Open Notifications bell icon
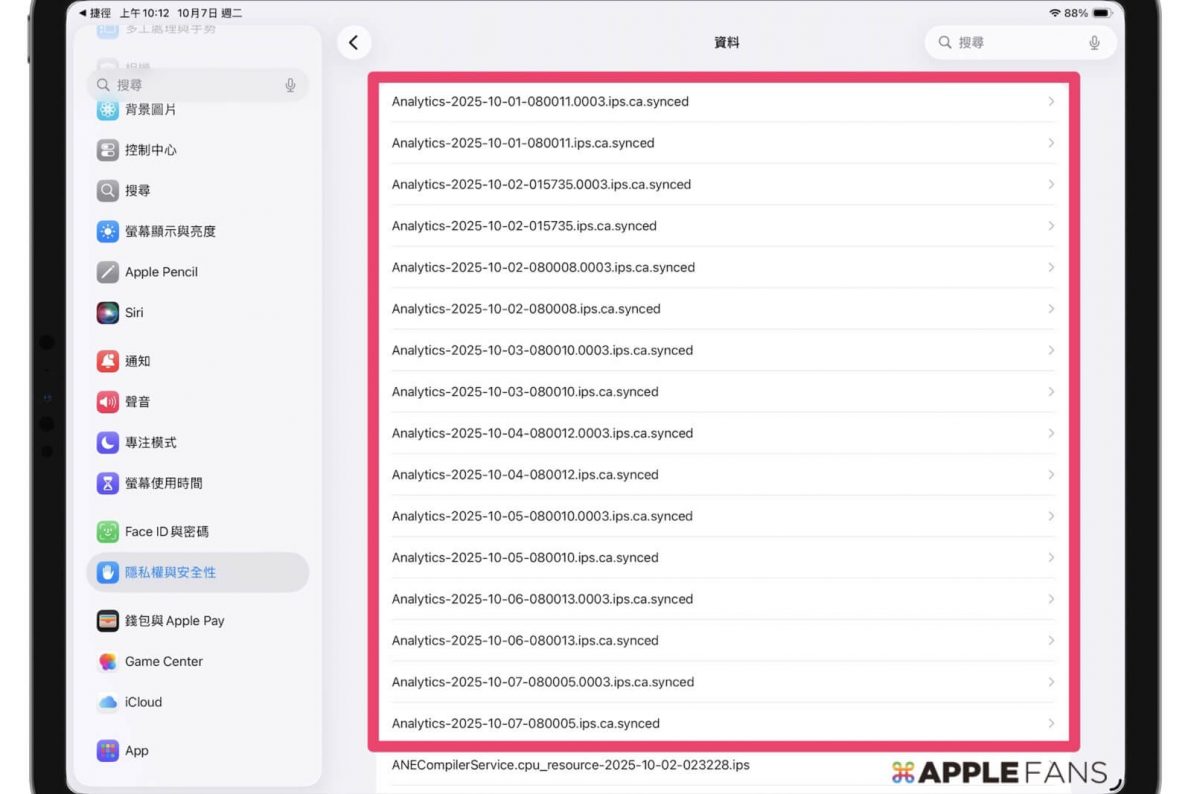 click(108, 361)
